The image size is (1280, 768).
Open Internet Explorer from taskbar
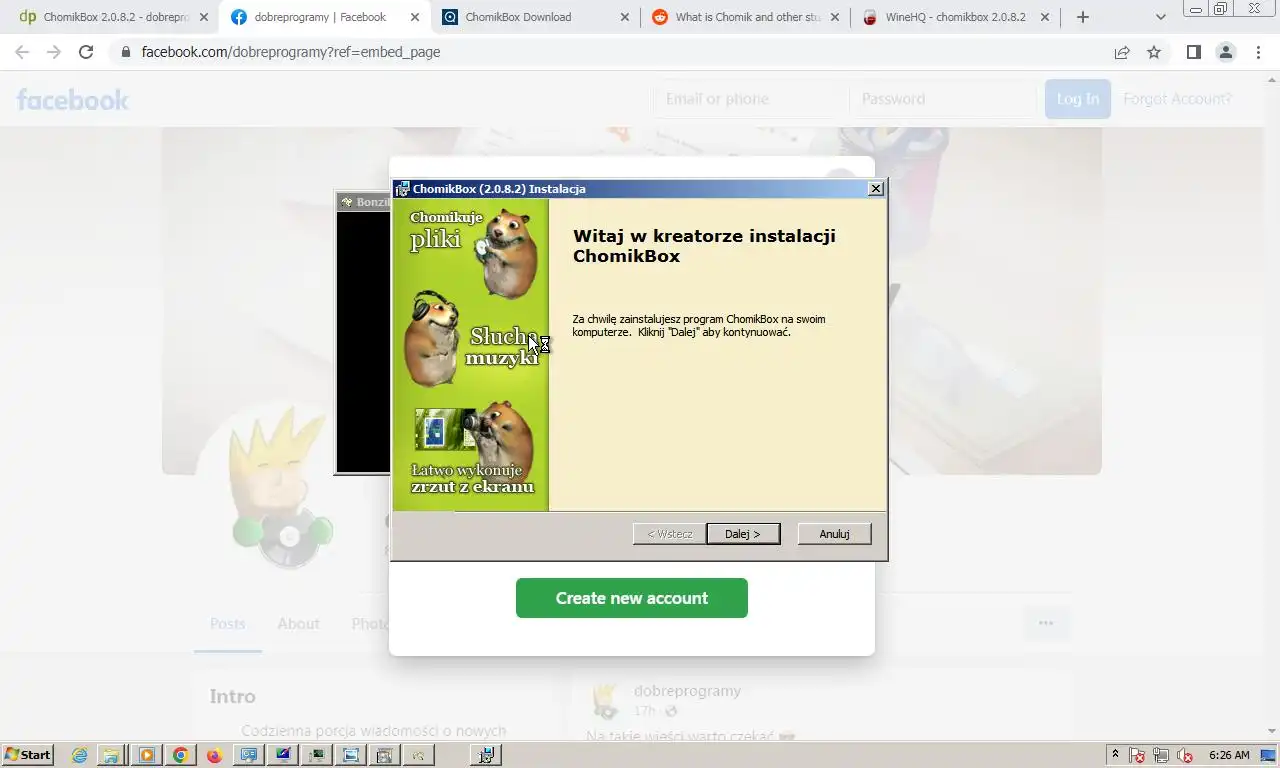79,755
